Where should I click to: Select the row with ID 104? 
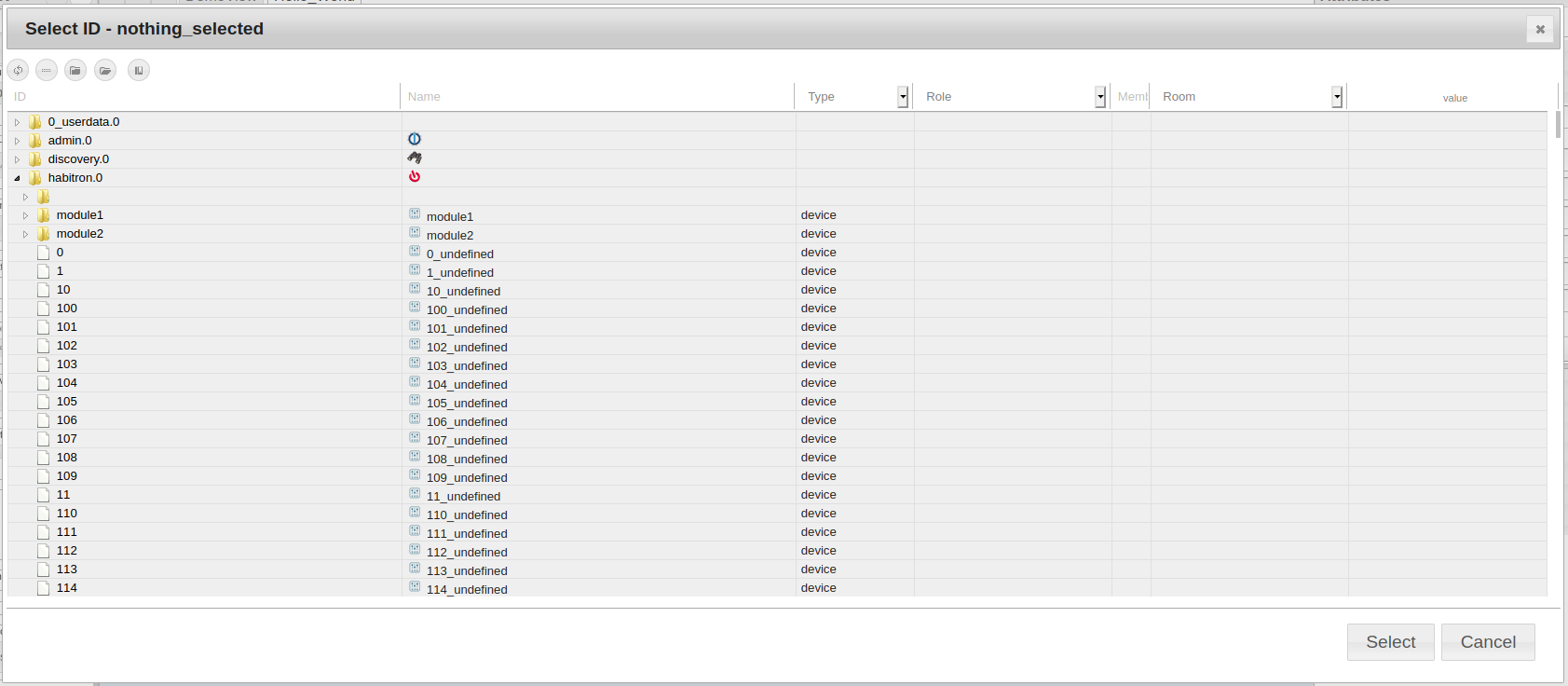777,383
